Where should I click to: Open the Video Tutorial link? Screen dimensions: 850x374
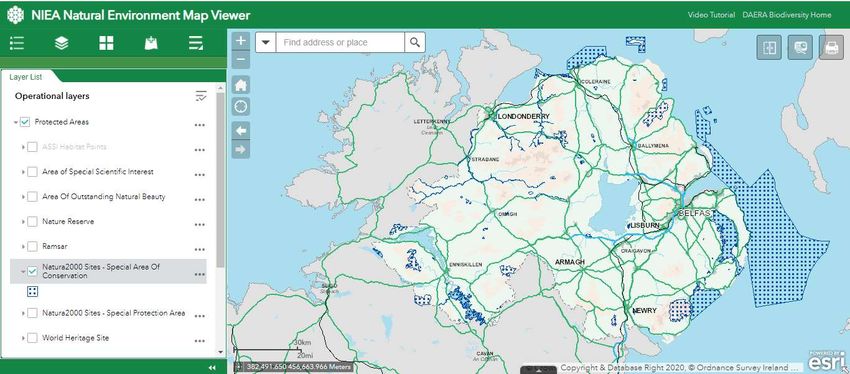pos(711,15)
